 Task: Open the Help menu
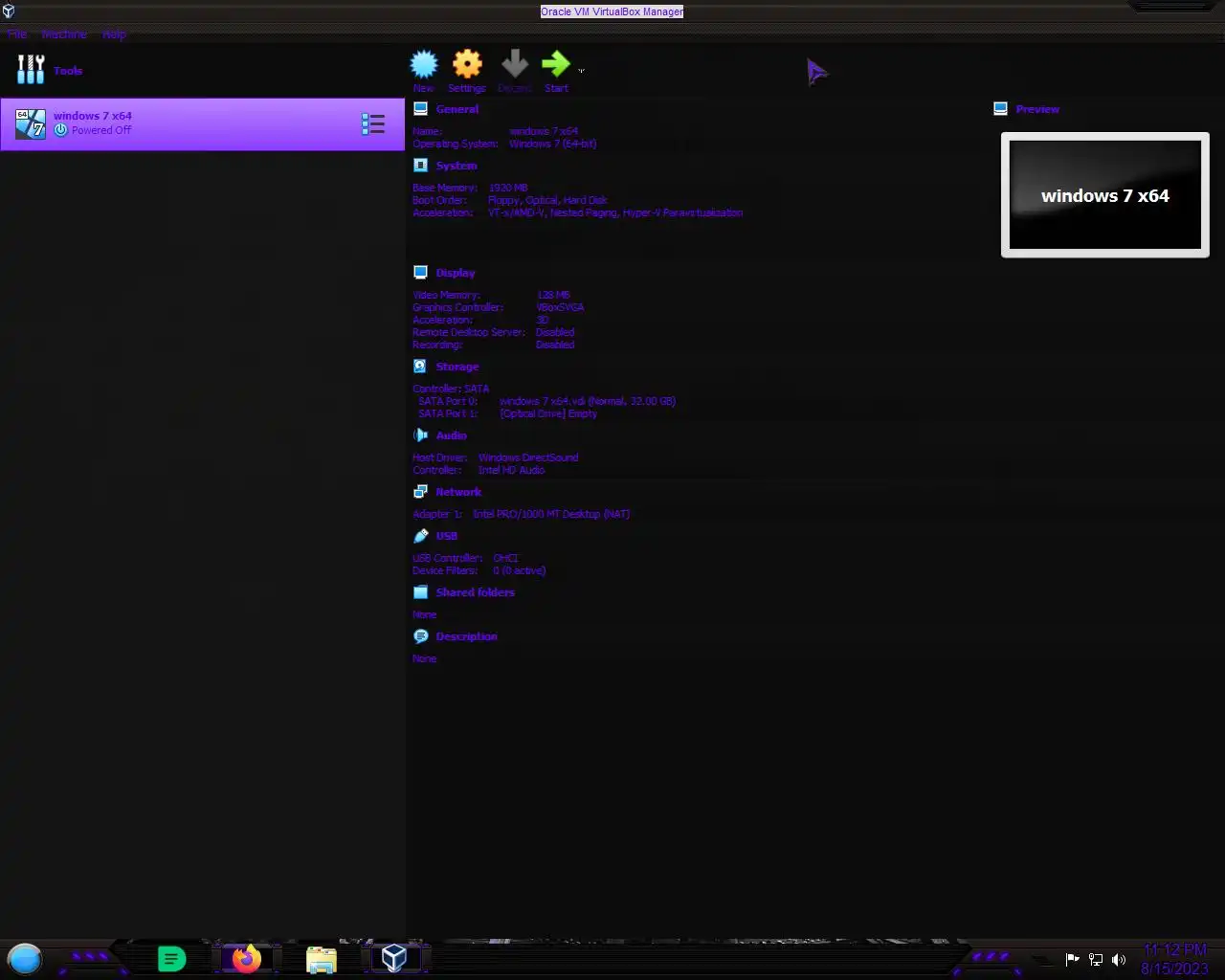[114, 34]
